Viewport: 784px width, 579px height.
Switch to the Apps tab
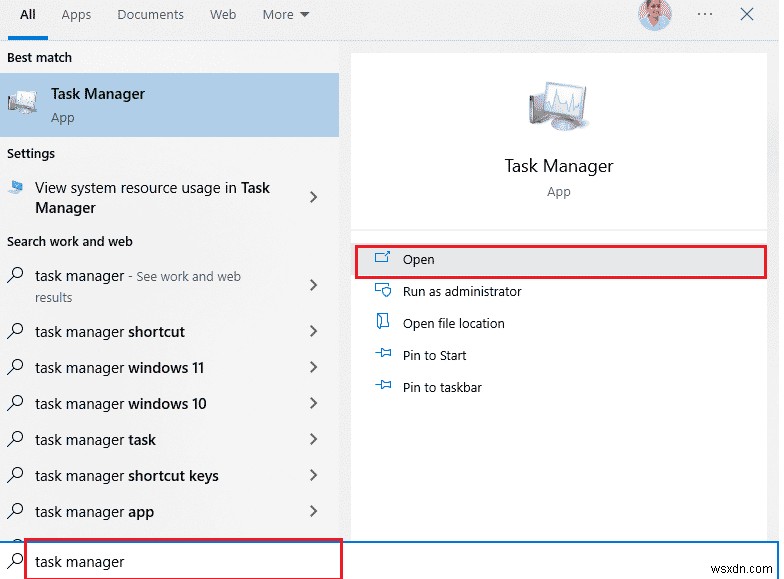76,15
